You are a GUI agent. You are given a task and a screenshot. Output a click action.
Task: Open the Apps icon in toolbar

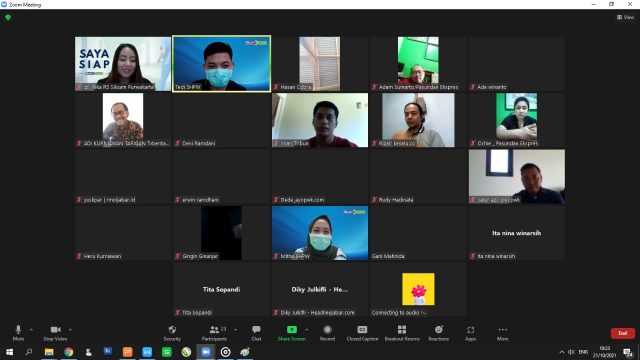coord(471,333)
